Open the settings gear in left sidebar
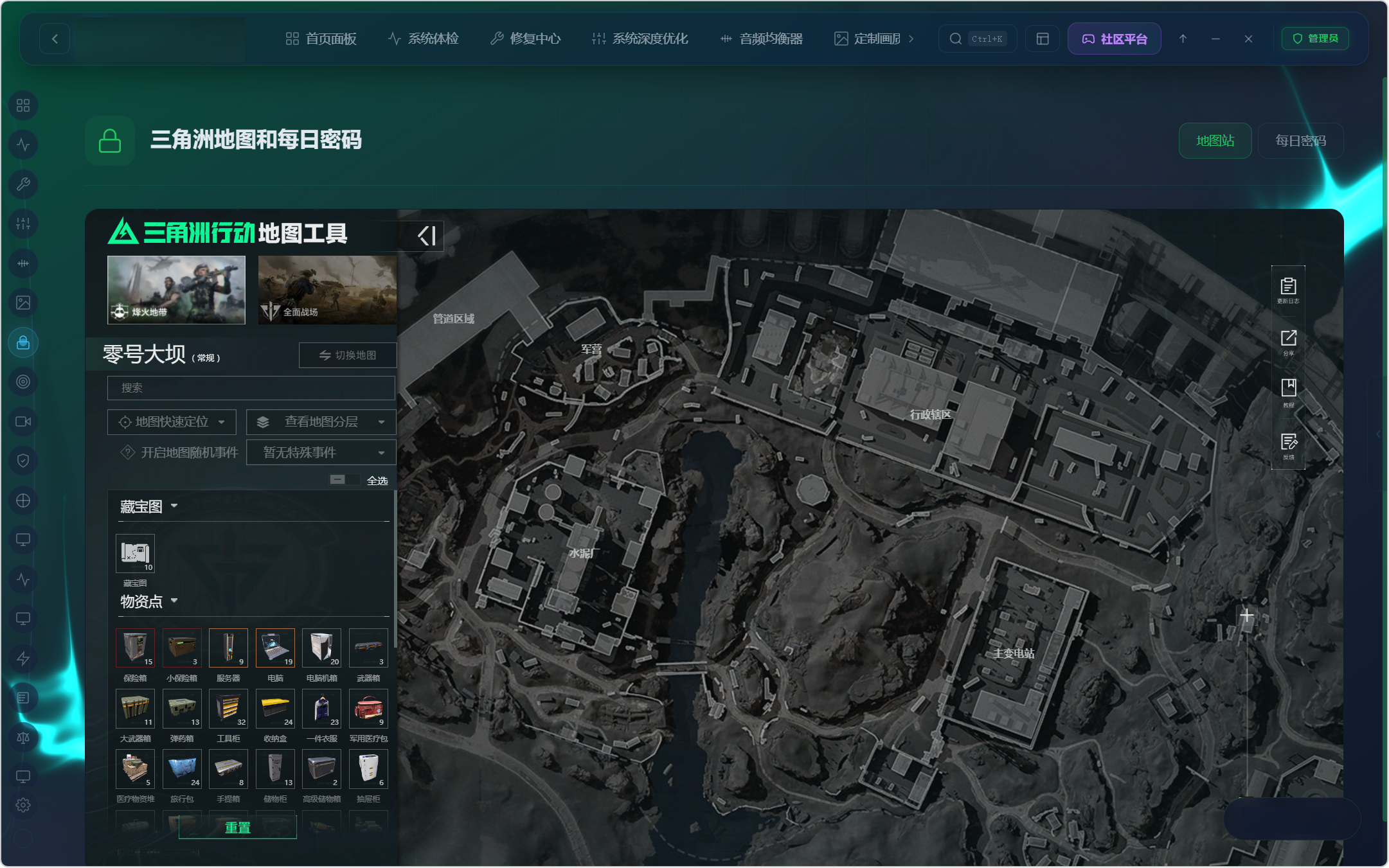This screenshot has width=1389, height=868. pyautogui.click(x=23, y=805)
